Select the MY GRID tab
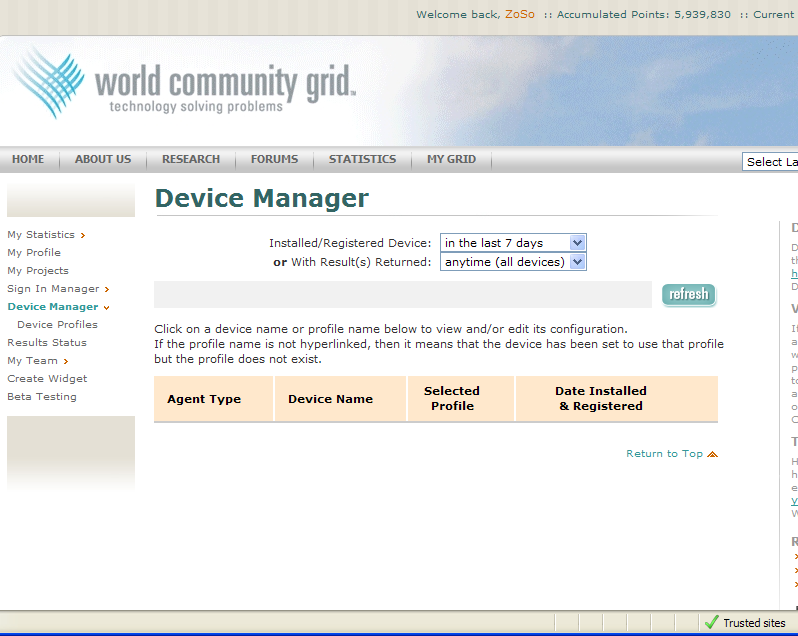Image resolution: width=798 pixels, height=636 pixels. (451, 159)
